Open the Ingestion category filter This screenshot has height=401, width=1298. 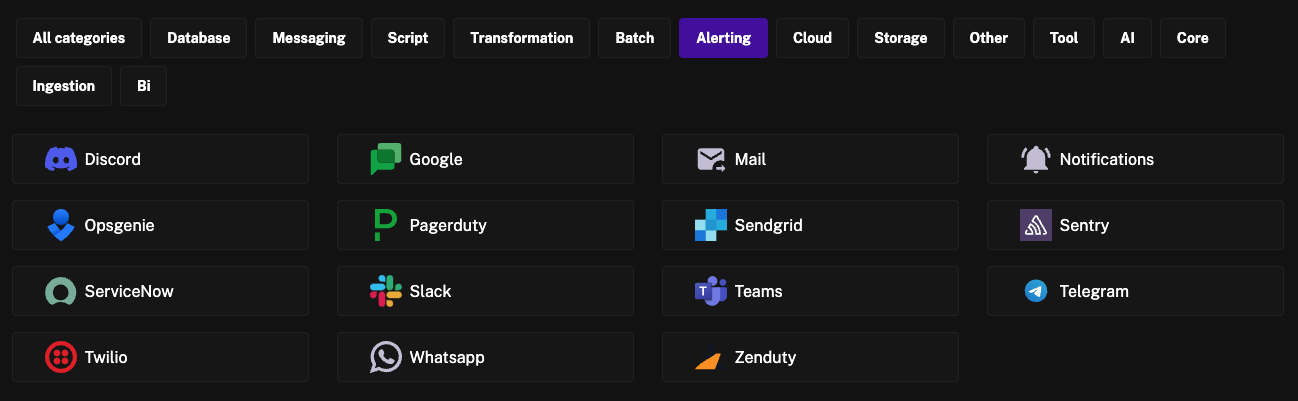pyautogui.click(x=64, y=86)
